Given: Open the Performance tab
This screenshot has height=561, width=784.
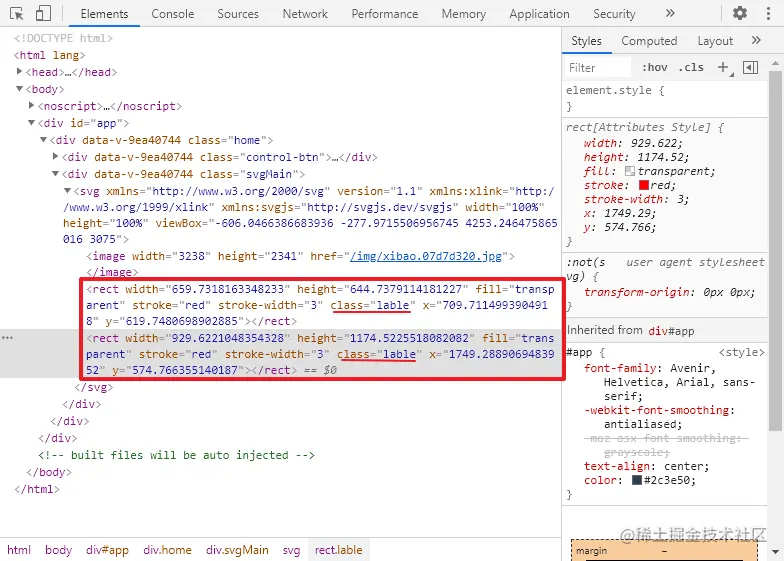Looking at the screenshot, I should coord(384,14).
